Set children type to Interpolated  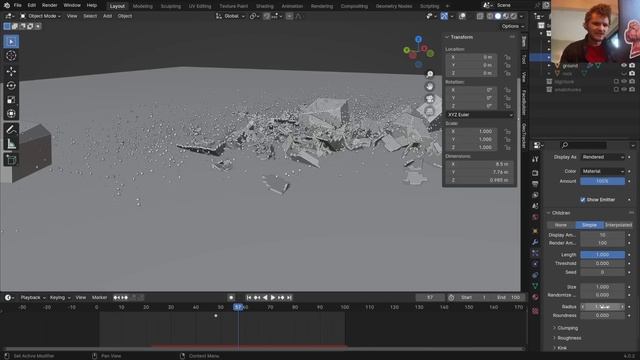(x=618, y=225)
